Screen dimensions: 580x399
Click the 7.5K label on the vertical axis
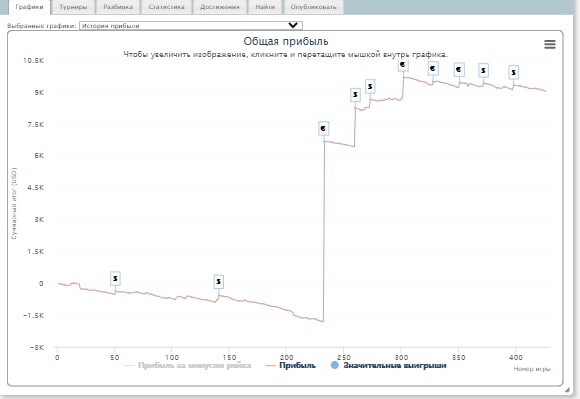[36, 125]
